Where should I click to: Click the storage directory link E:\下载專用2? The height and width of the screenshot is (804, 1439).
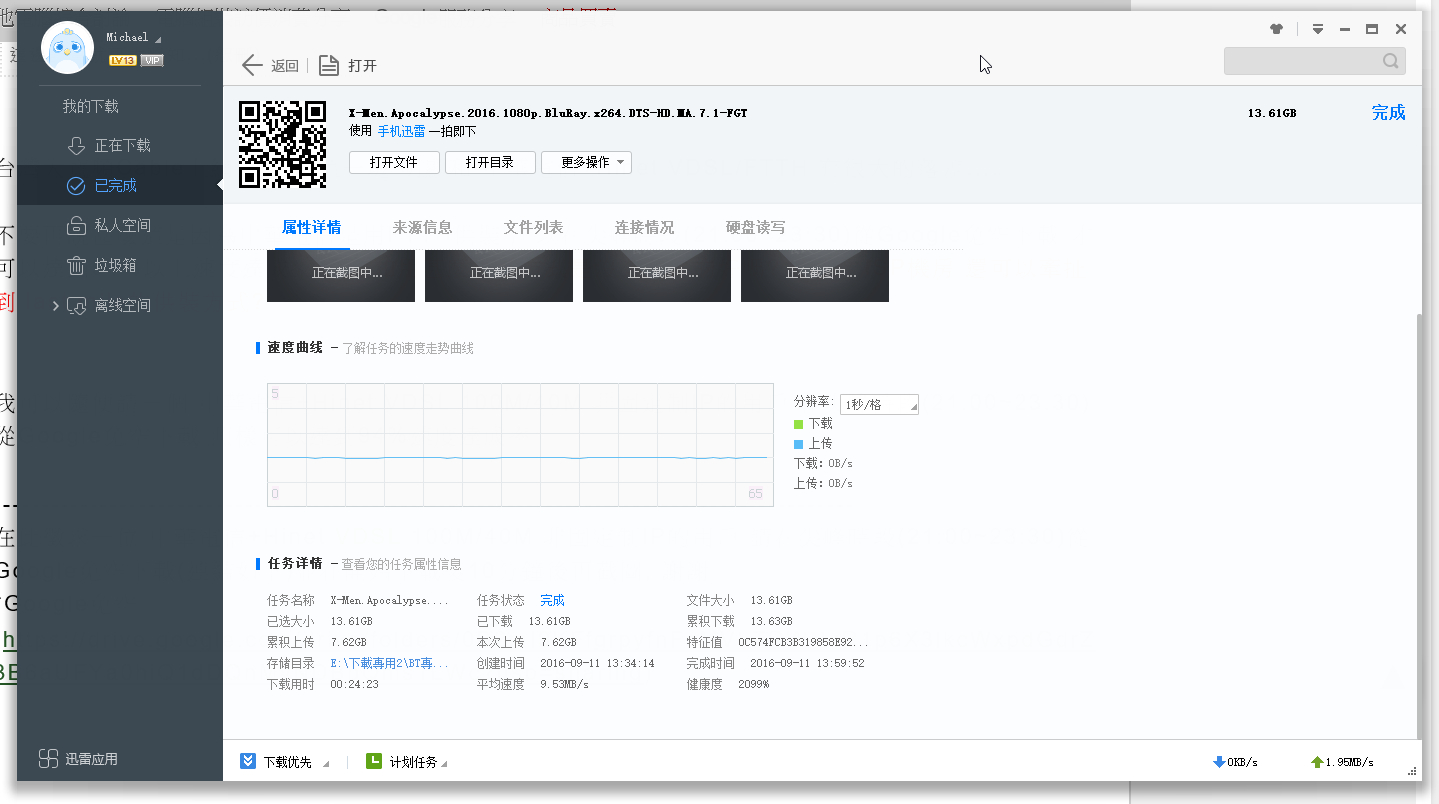pos(389,663)
